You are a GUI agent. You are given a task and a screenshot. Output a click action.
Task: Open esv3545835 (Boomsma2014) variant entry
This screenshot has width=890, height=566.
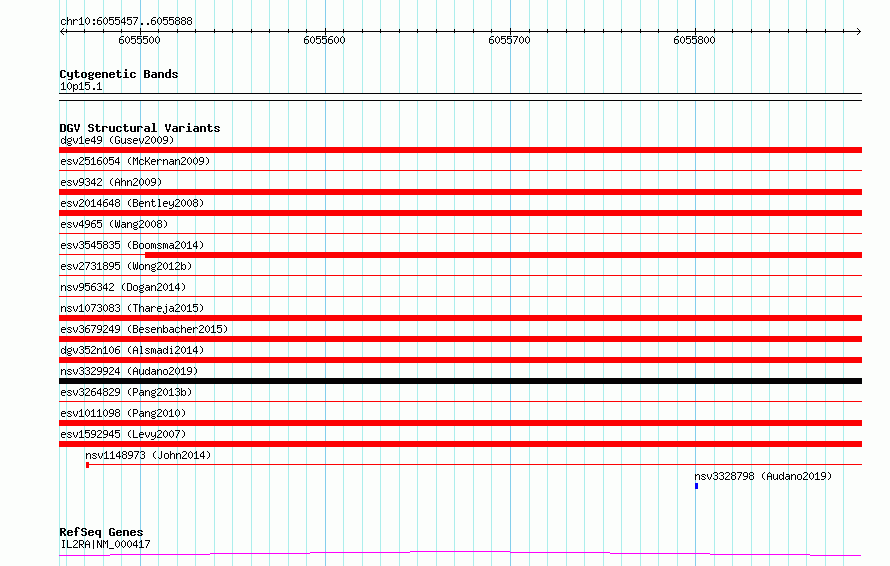pyautogui.click(x=132, y=245)
